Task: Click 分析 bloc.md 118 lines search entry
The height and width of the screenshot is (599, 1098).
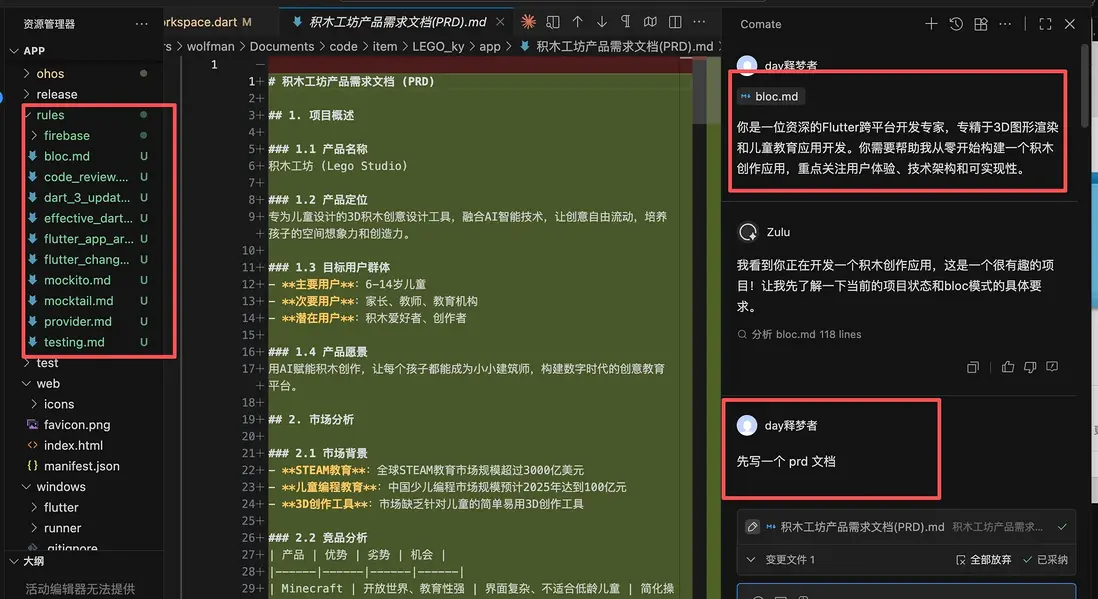Action: coord(800,334)
